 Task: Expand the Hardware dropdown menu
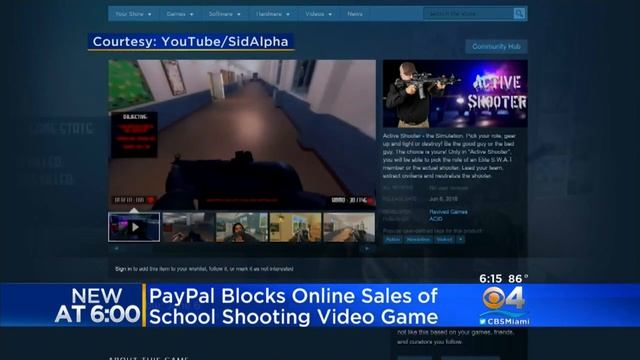pyautogui.click(x=273, y=14)
